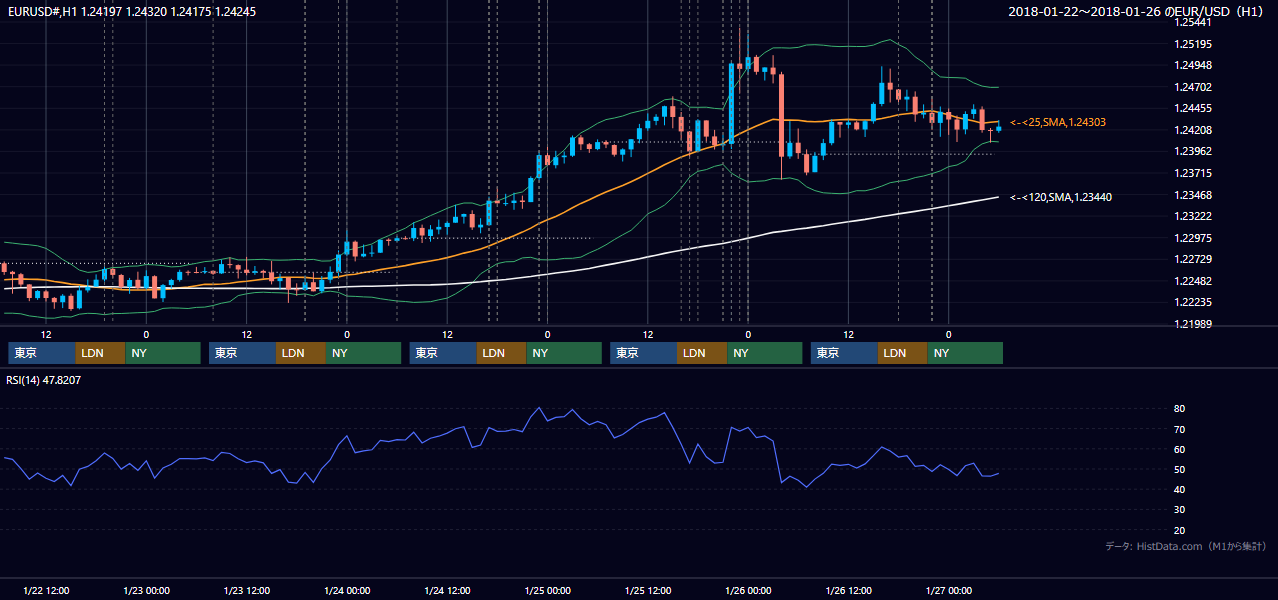This screenshot has height=600, width=1278.
Task: Click the 1/24 12:00 date label
Action: click(448, 590)
